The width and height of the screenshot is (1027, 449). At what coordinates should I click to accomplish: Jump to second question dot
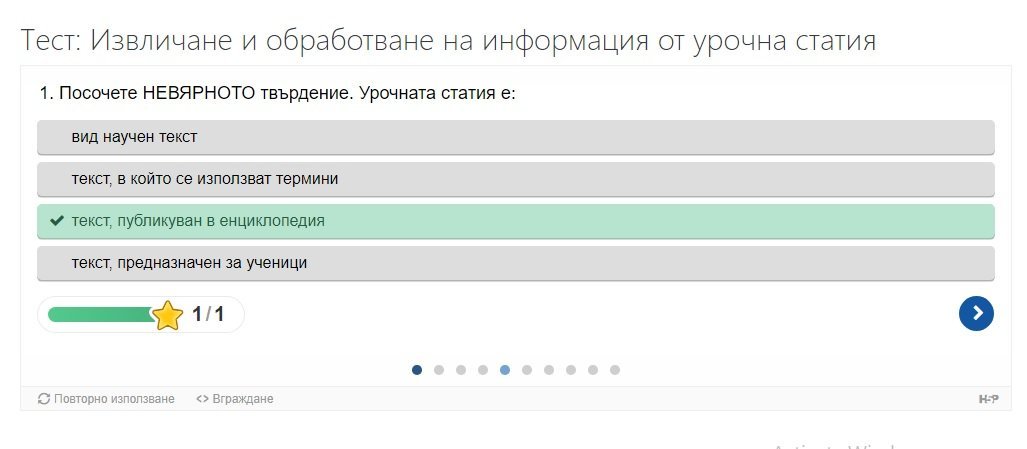point(439,370)
